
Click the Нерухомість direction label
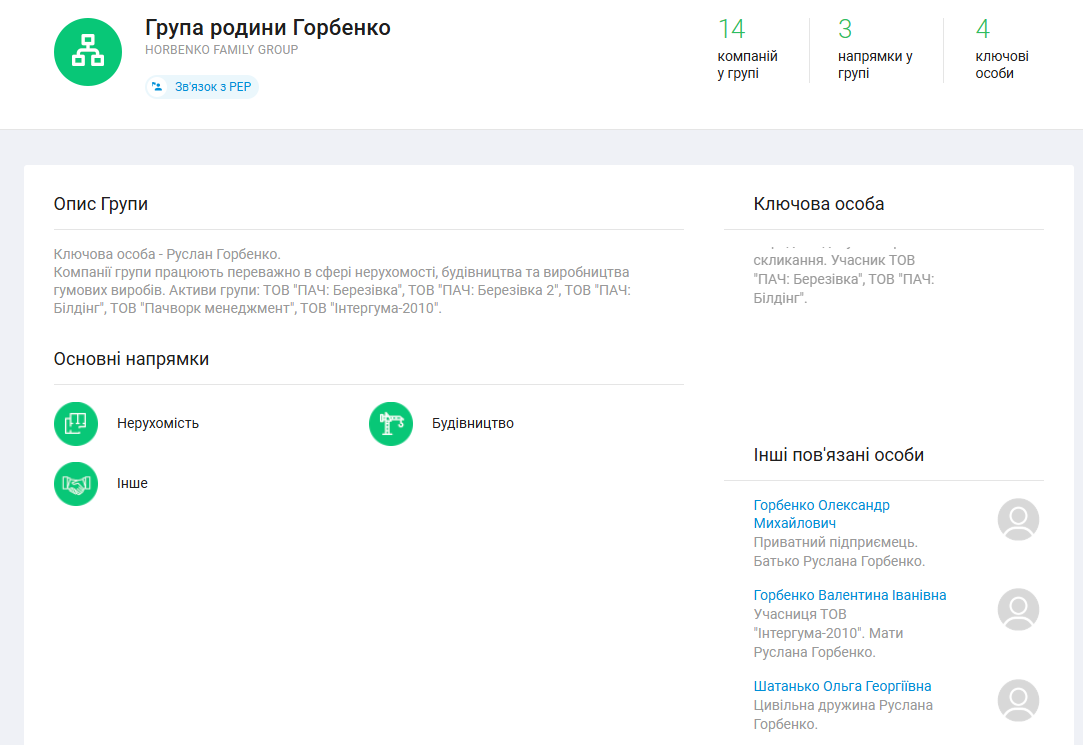click(158, 423)
